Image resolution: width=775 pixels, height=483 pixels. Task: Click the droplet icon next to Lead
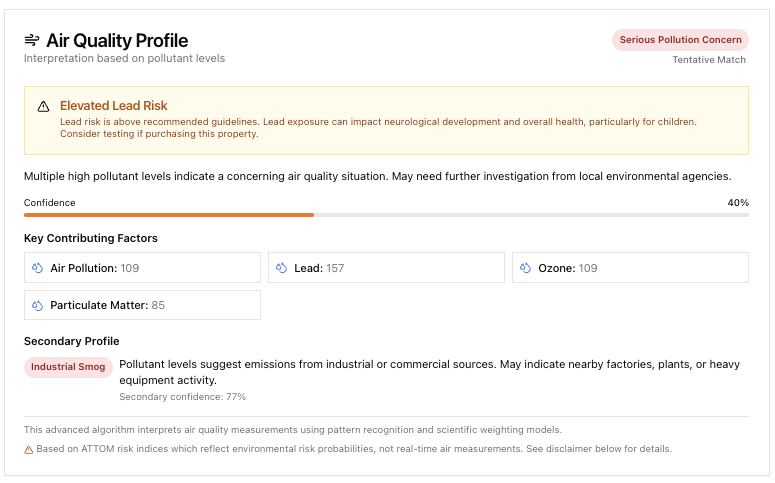282,268
